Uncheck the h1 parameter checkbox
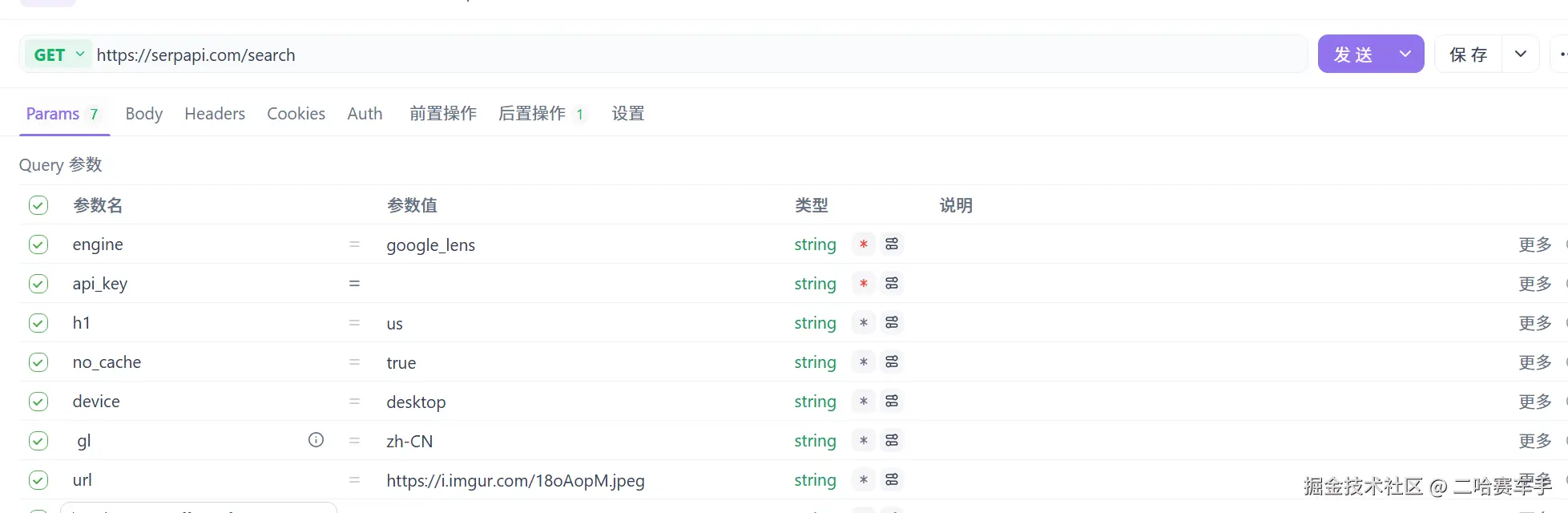This screenshot has height=513, width=1568. click(38, 323)
